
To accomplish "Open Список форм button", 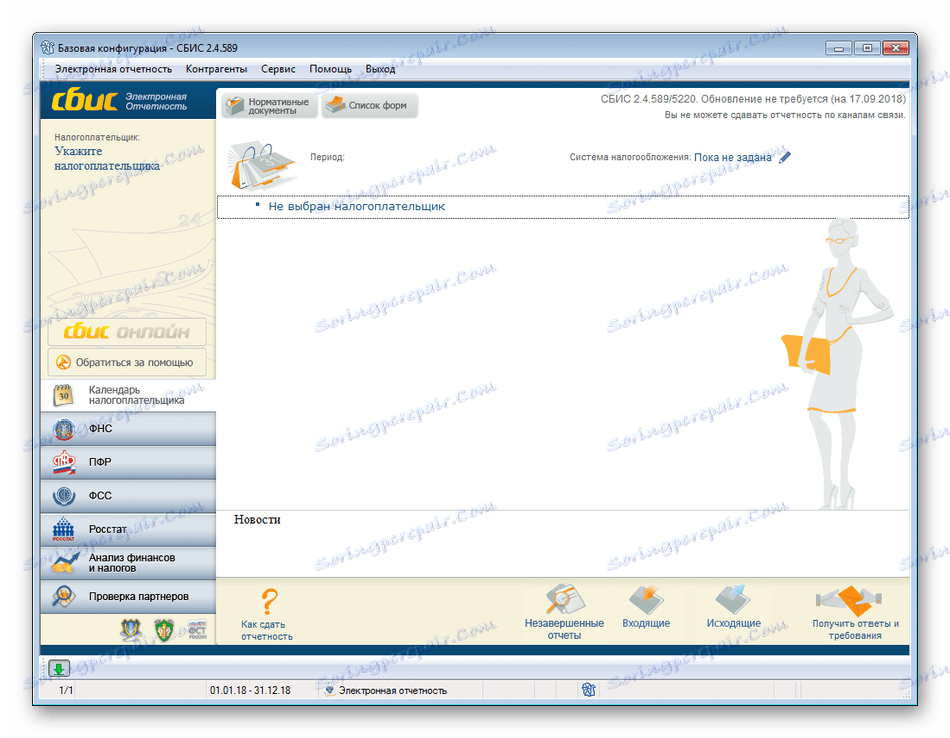I will pos(369,105).
